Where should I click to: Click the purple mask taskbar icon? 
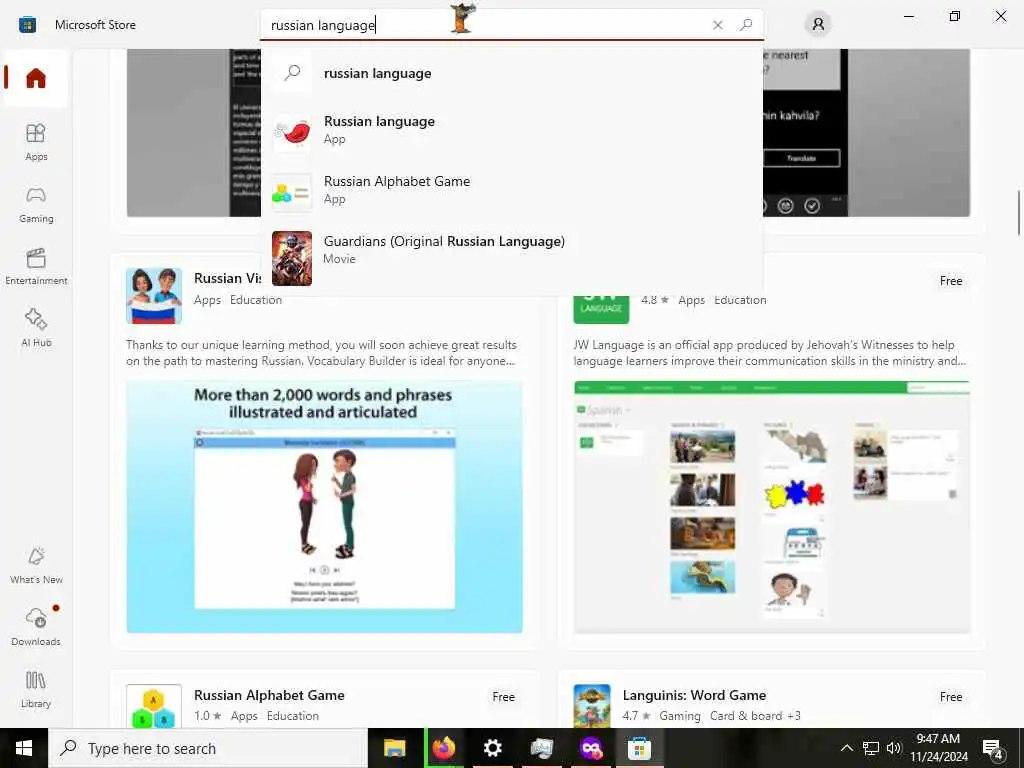coord(590,748)
